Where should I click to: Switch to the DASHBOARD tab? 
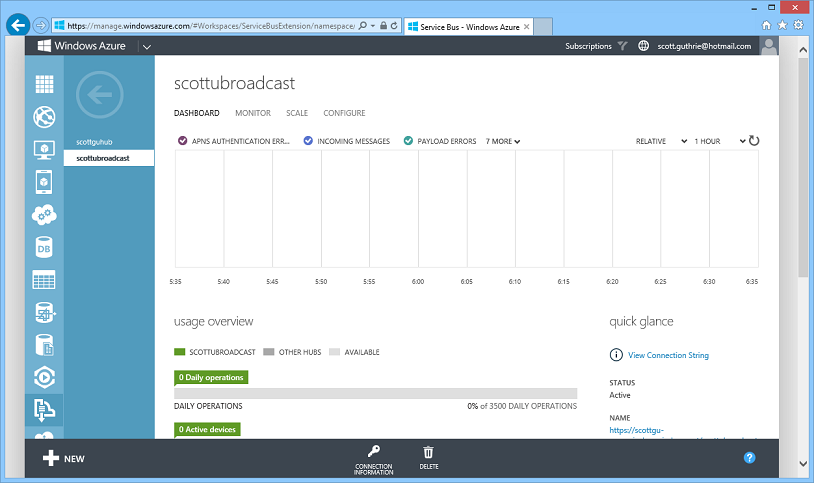tap(197, 113)
